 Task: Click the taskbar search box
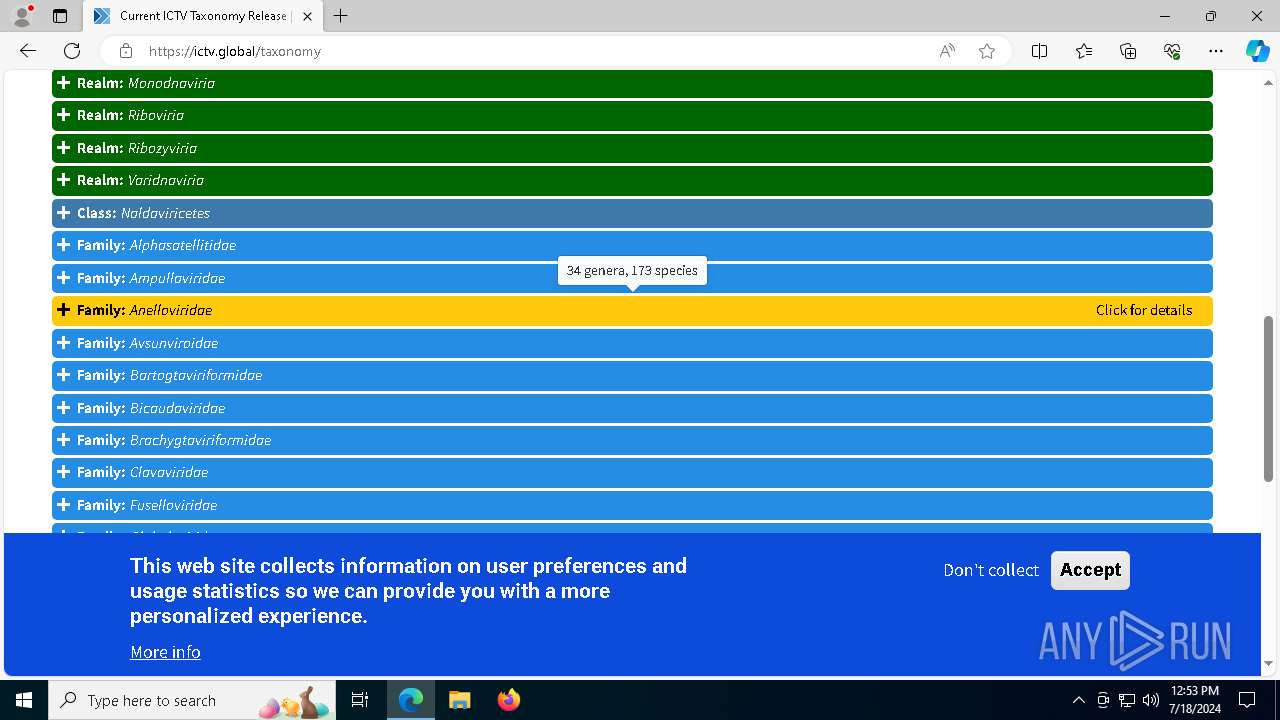click(194, 700)
